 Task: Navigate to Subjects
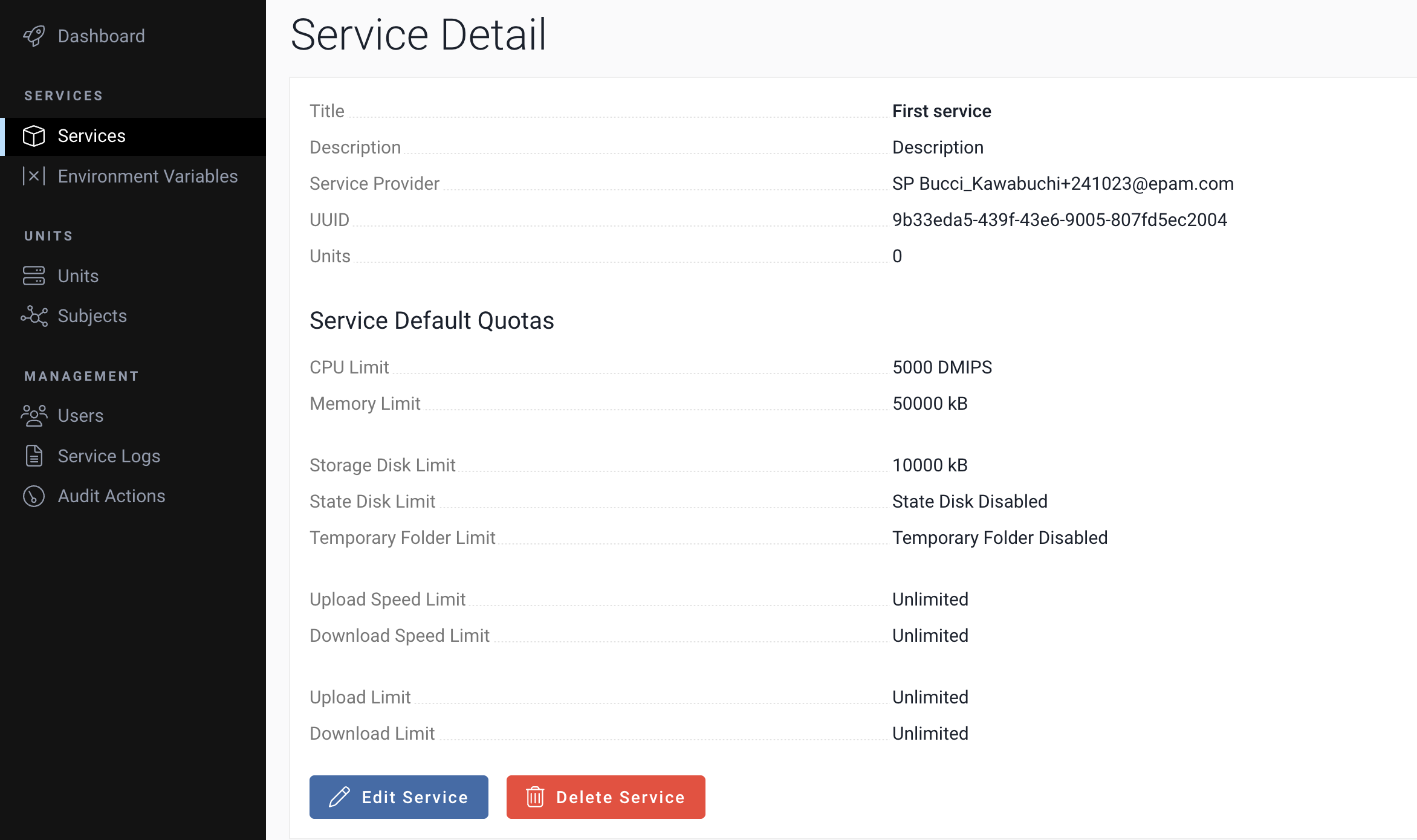coord(92,316)
